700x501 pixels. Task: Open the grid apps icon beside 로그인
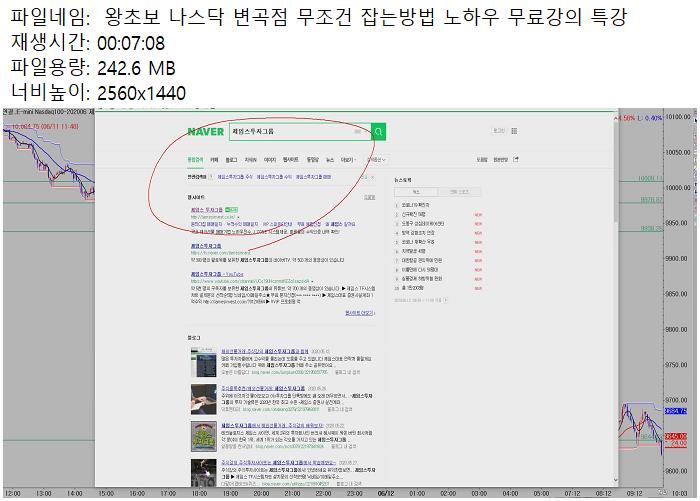point(514,131)
